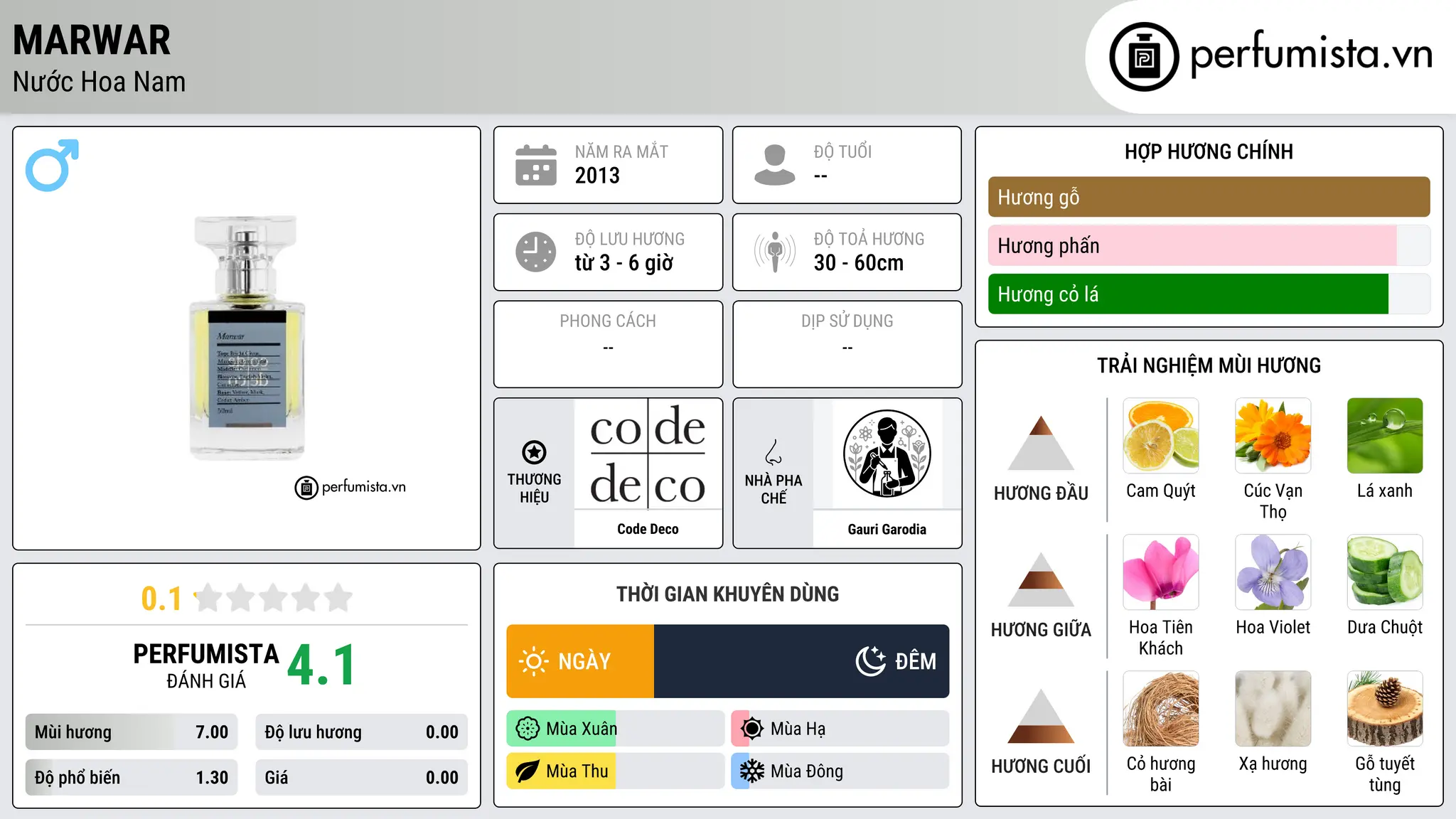
Task: Click the Hương Giữa pyramid icon
Action: (x=1041, y=579)
